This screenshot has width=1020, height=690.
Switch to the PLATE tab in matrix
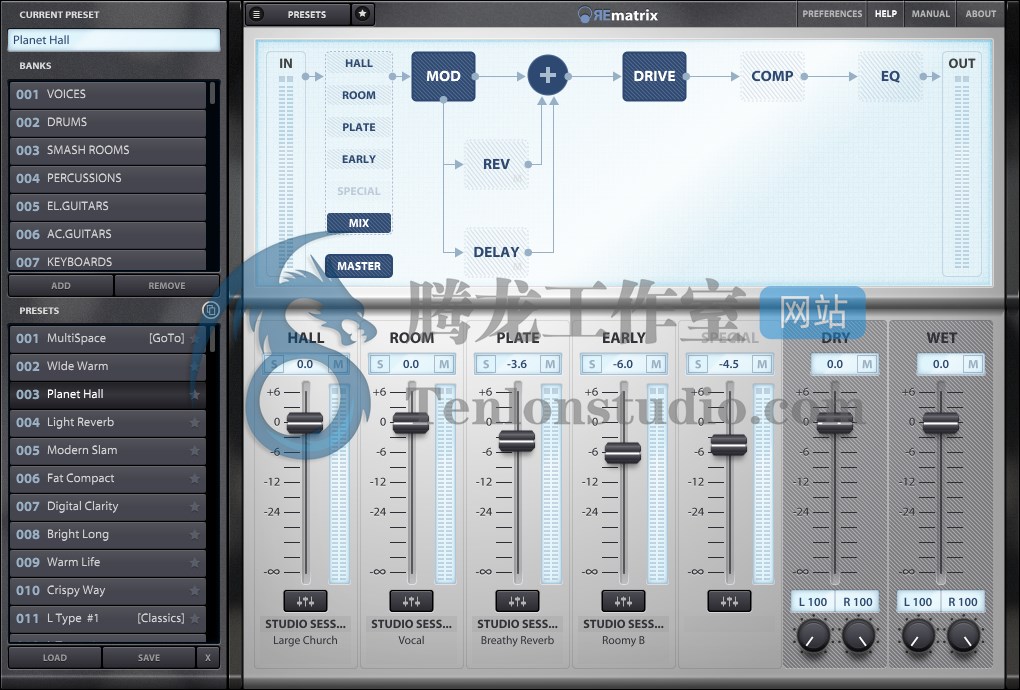(x=358, y=127)
